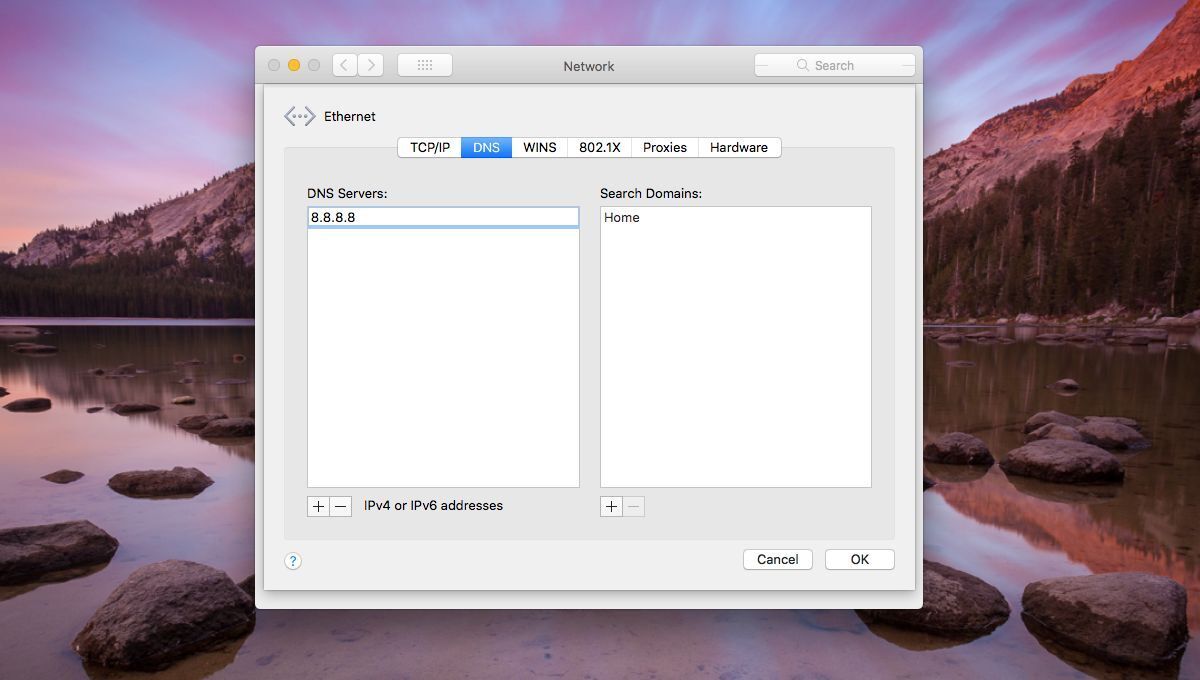Add a search domain with plus
The width and height of the screenshot is (1200, 680).
611,506
